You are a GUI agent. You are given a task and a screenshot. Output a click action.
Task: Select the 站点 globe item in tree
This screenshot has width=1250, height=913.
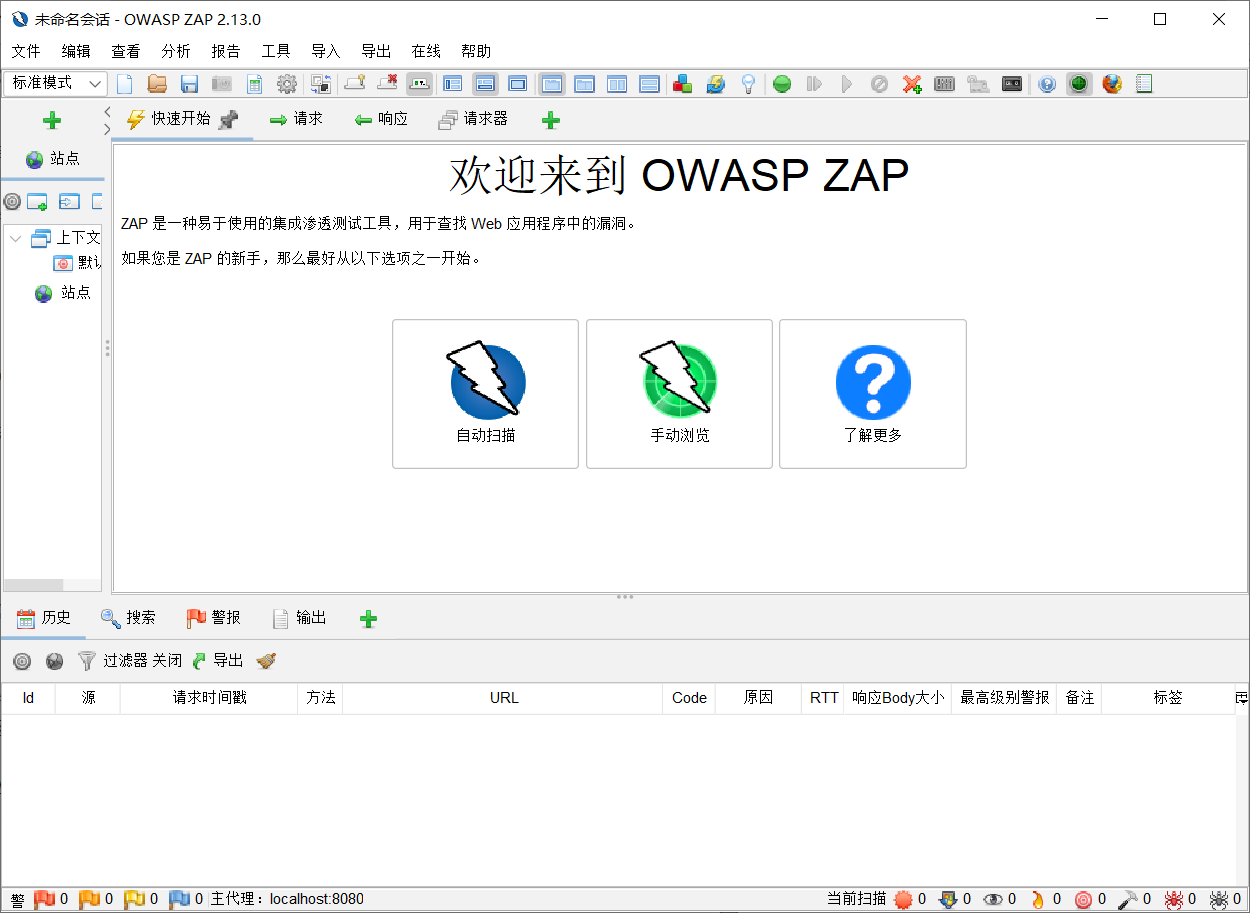[x=63, y=292]
